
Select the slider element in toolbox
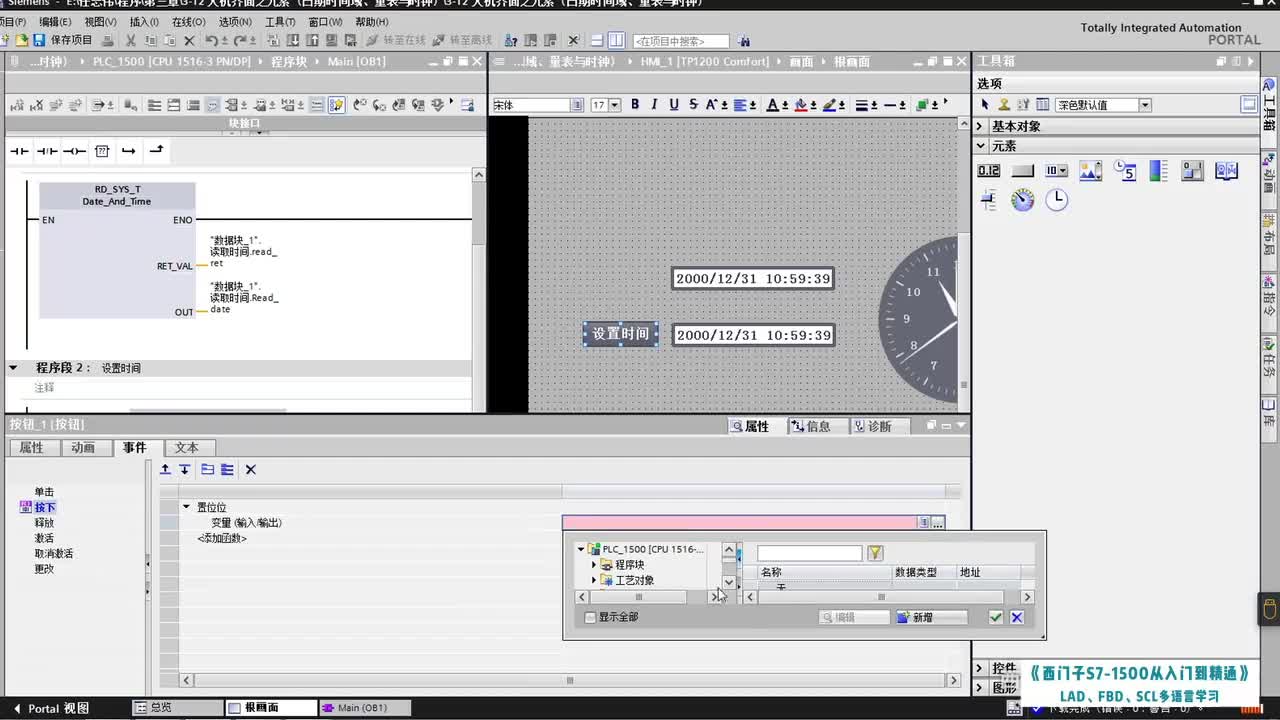pyautogui.click(x=989, y=200)
